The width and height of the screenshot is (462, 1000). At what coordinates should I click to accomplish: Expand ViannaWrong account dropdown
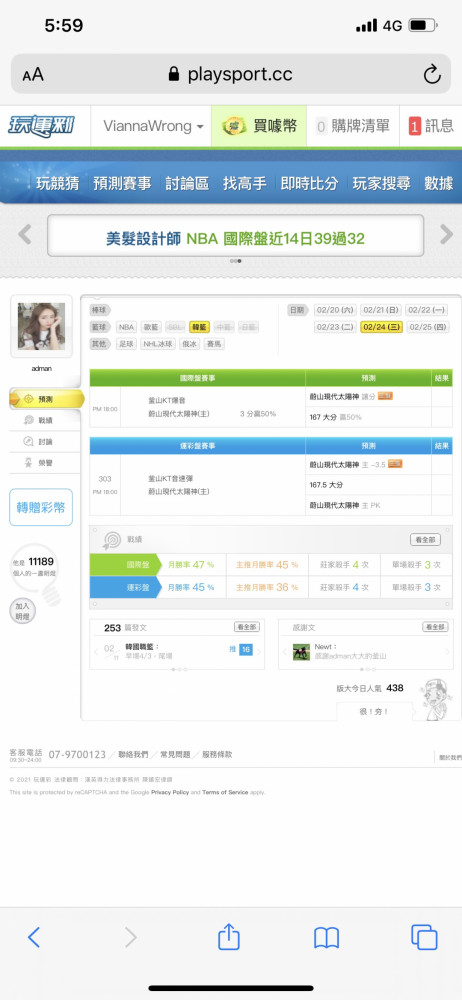point(153,126)
